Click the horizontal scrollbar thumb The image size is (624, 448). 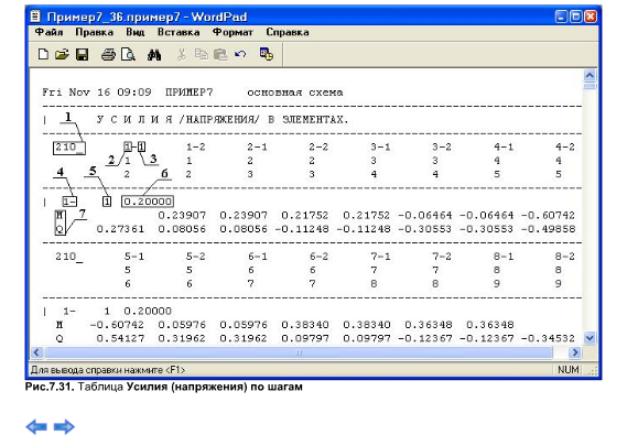coord(299,353)
